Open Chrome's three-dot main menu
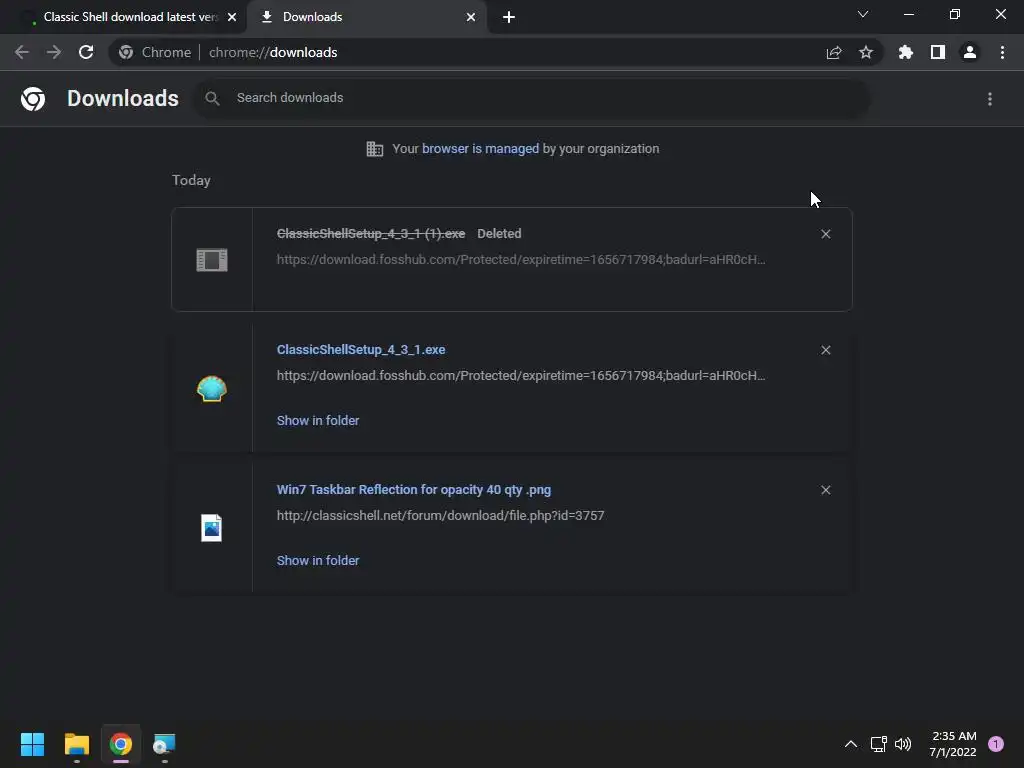This screenshot has height=768, width=1024. pyautogui.click(x=1002, y=52)
